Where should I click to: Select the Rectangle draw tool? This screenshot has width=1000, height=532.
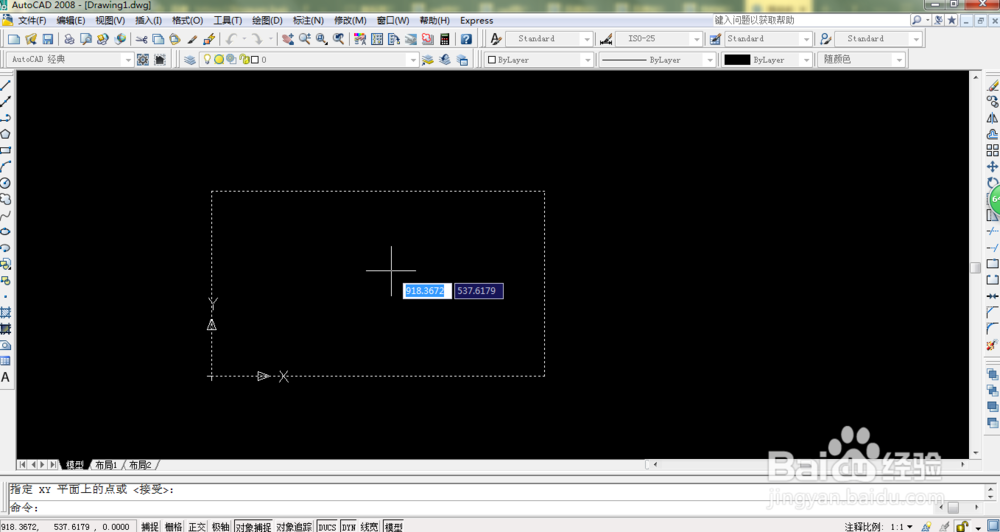pos(6,151)
